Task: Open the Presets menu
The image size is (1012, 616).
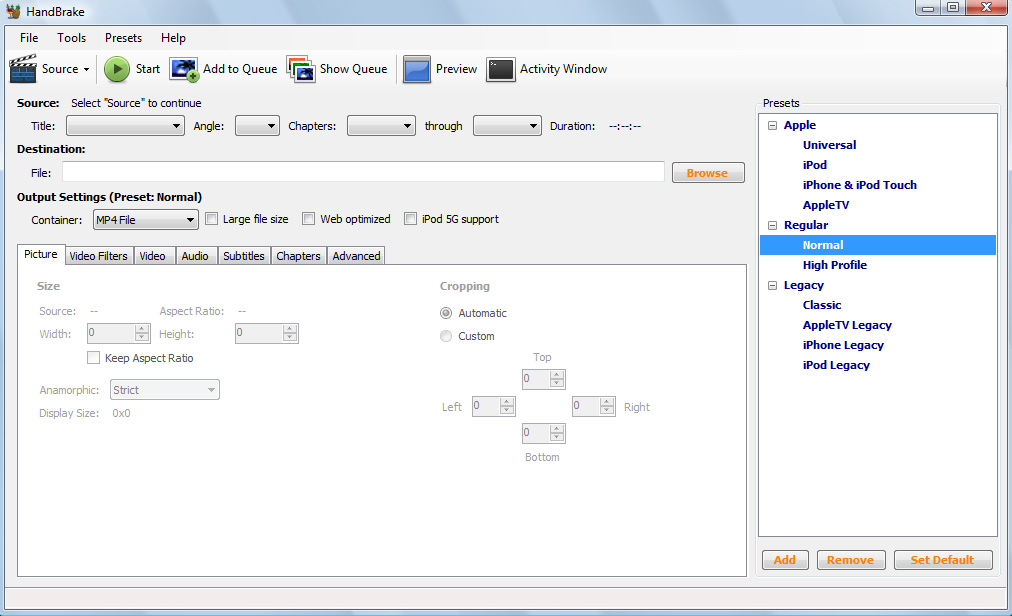Action: point(123,37)
